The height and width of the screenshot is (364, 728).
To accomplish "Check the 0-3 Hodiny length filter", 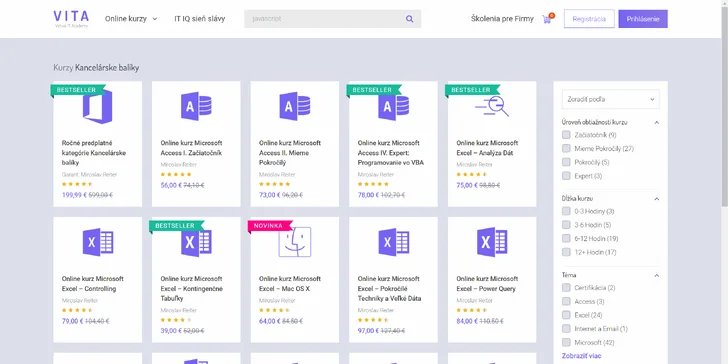I will (x=566, y=211).
